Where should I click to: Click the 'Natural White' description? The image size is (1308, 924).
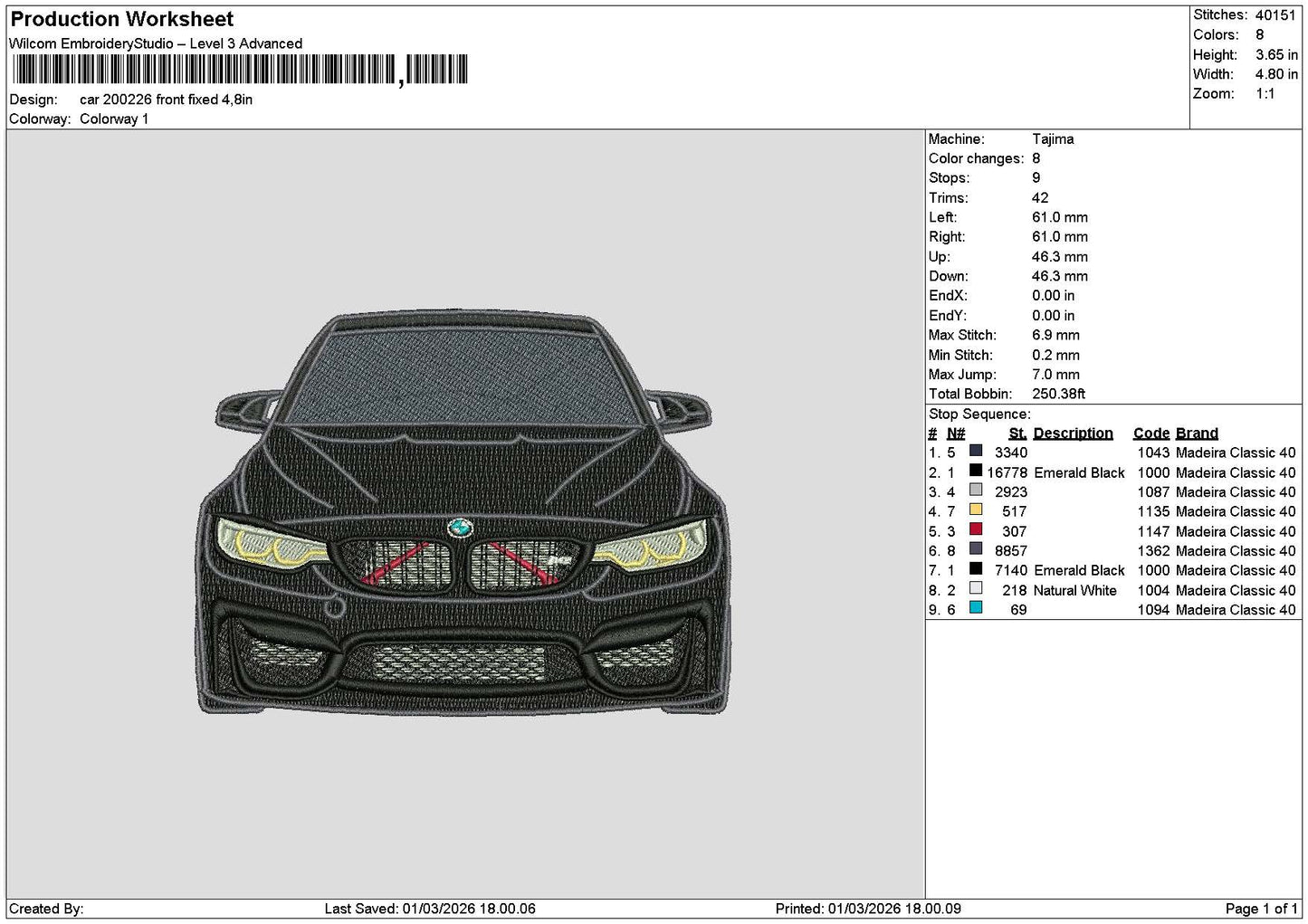[x=1075, y=590]
